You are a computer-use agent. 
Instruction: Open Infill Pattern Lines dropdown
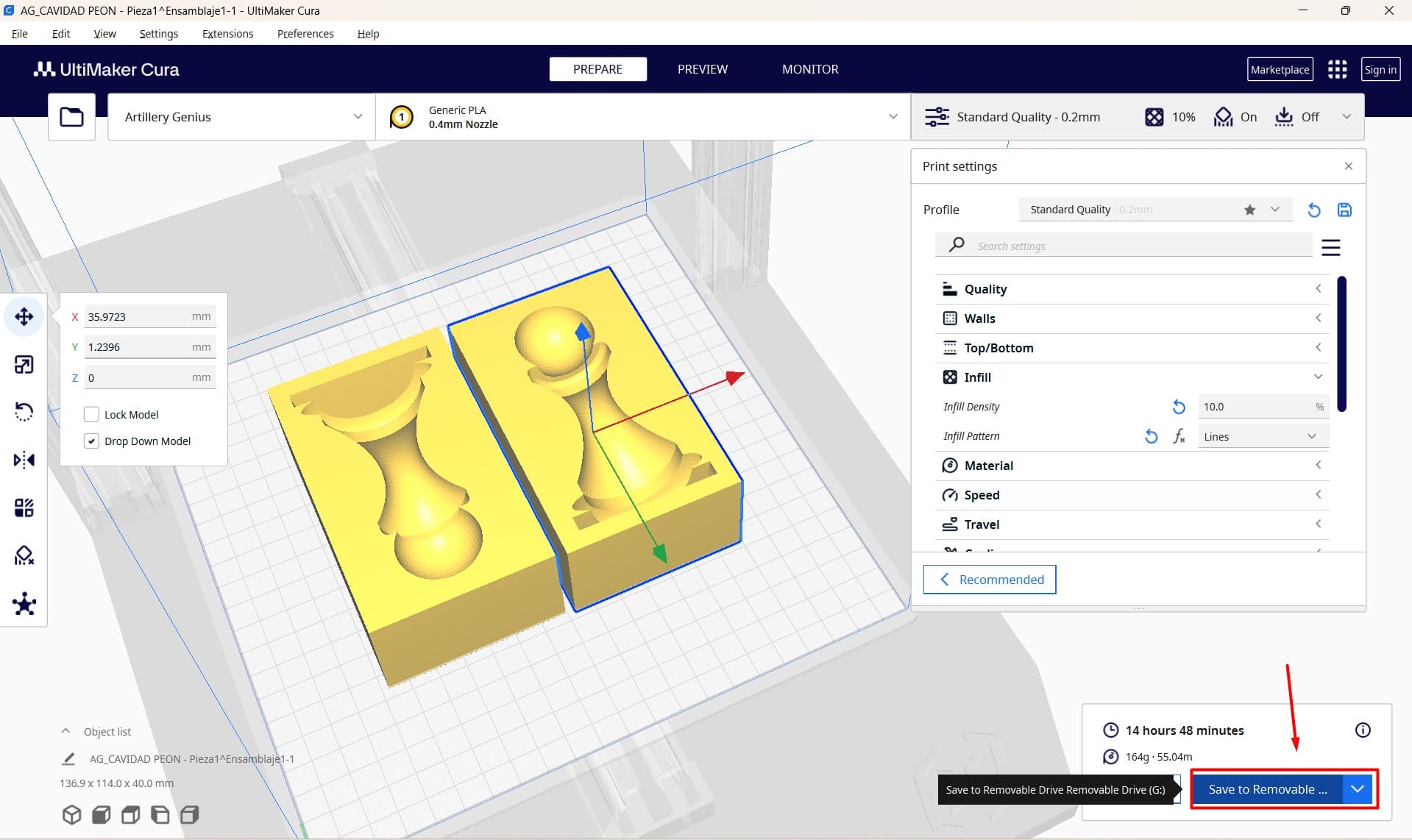pyautogui.click(x=1263, y=436)
